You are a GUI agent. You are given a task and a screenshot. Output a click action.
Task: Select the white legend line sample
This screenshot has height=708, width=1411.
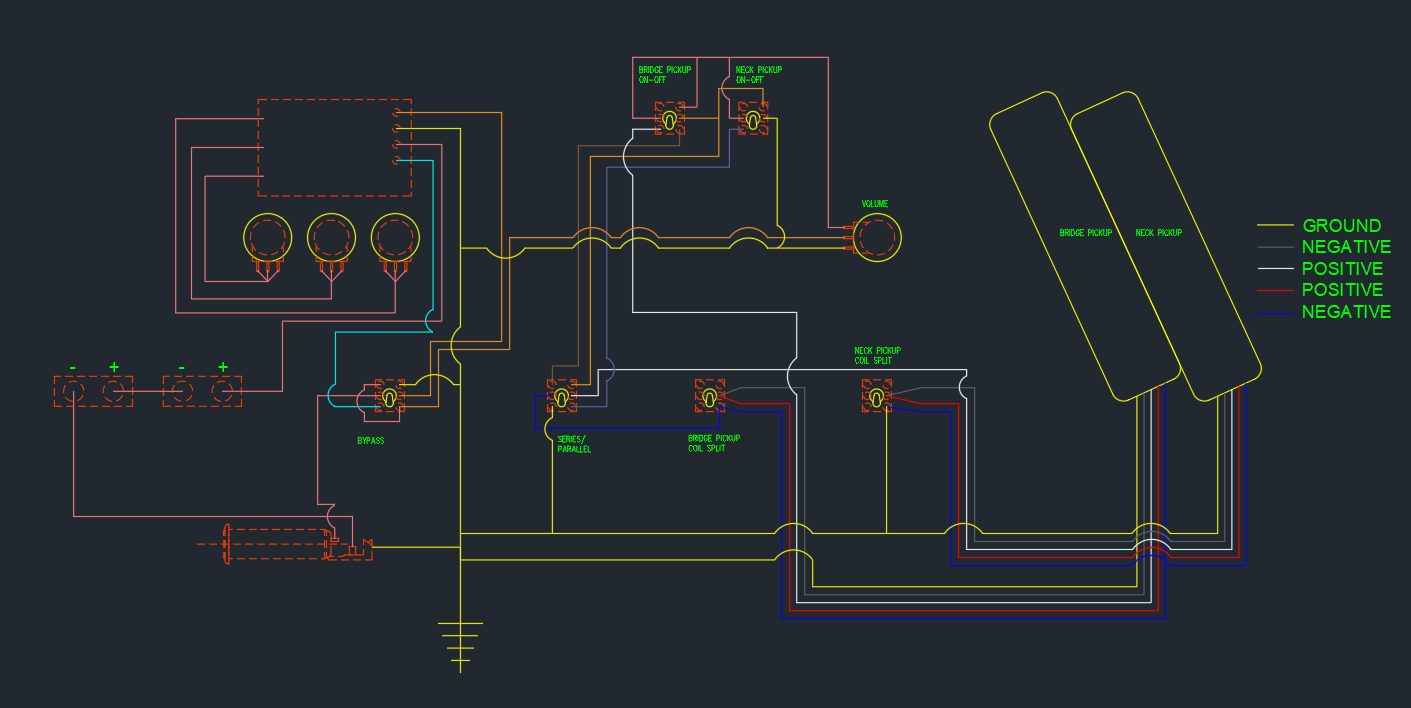(1275, 269)
